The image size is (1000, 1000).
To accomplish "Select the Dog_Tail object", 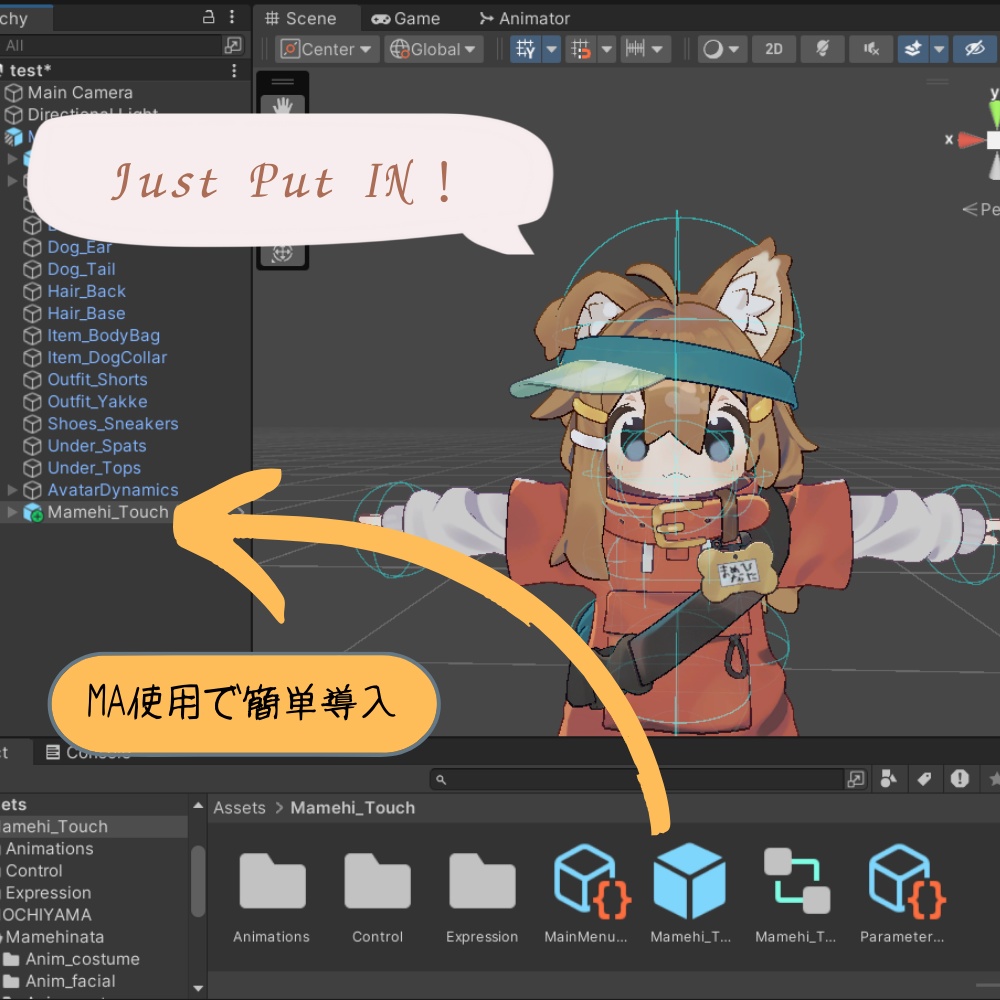I will point(81,269).
